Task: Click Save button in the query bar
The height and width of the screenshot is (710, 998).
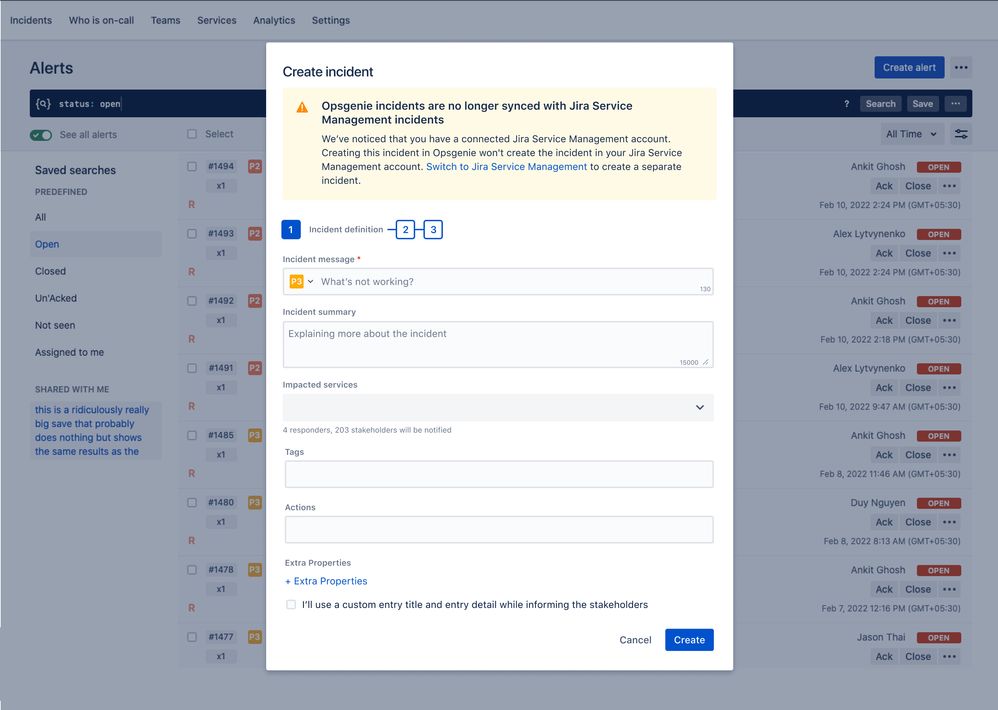Action: point(922,104)
